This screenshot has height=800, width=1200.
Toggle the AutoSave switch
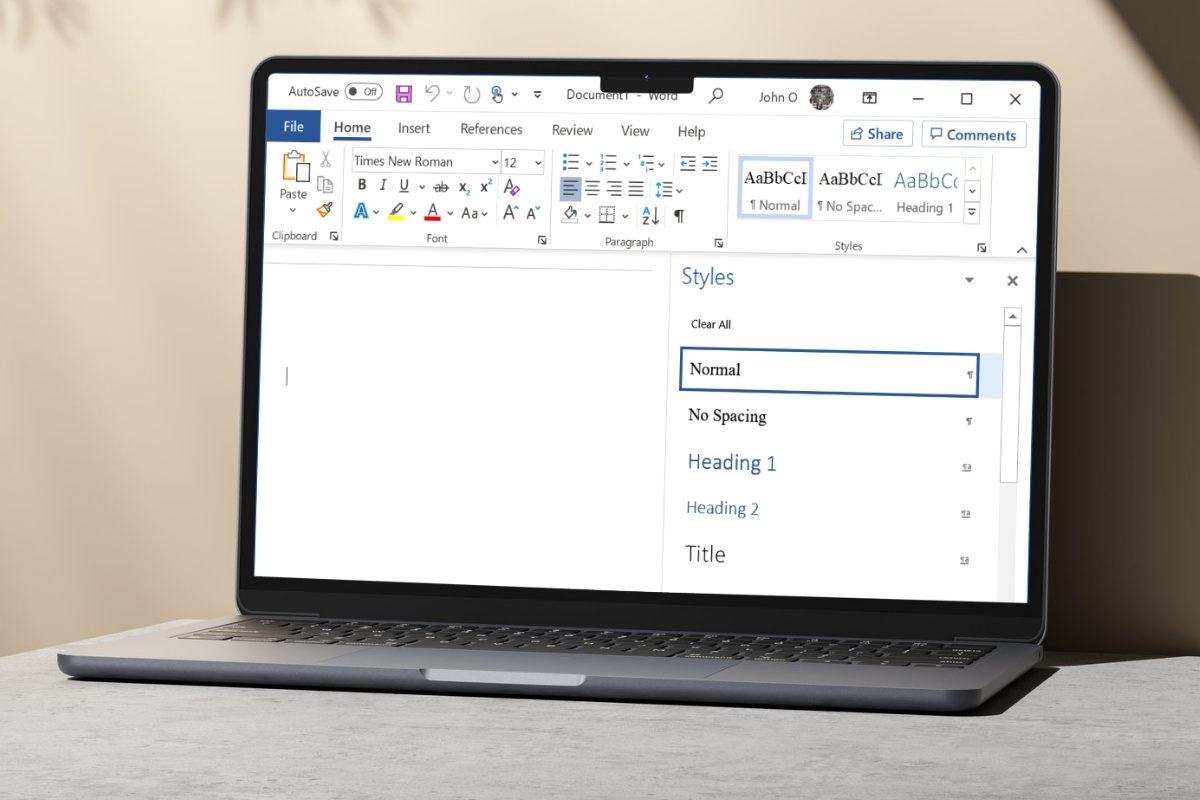pyautogui.click(x=364, y=92)
